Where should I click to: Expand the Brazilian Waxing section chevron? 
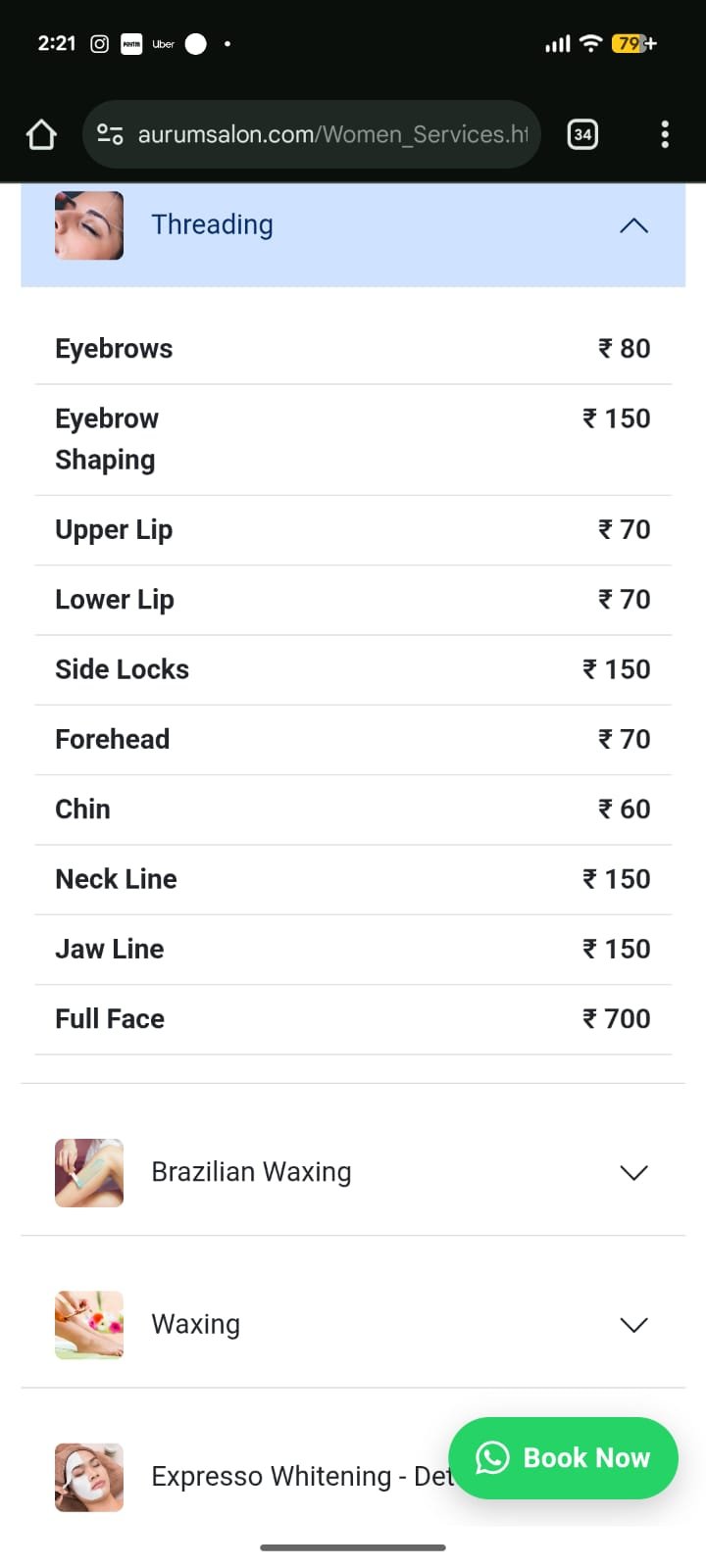[634, 1173]
